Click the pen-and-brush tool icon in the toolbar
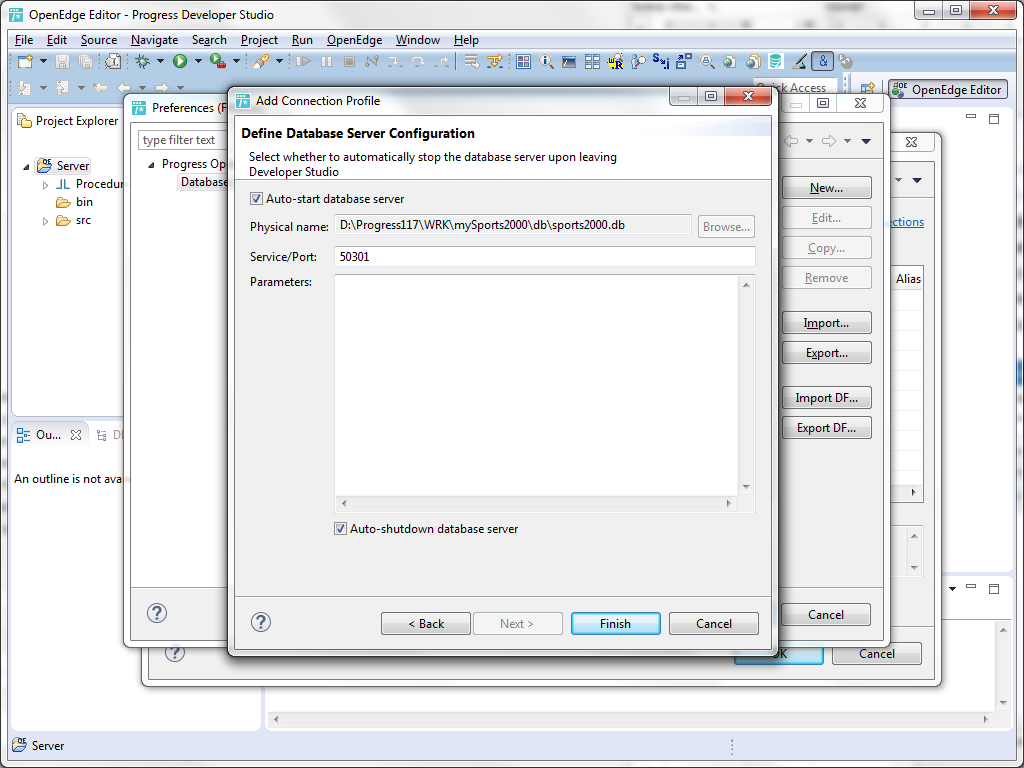This screenshot has height=768, width=1024. 261,61
